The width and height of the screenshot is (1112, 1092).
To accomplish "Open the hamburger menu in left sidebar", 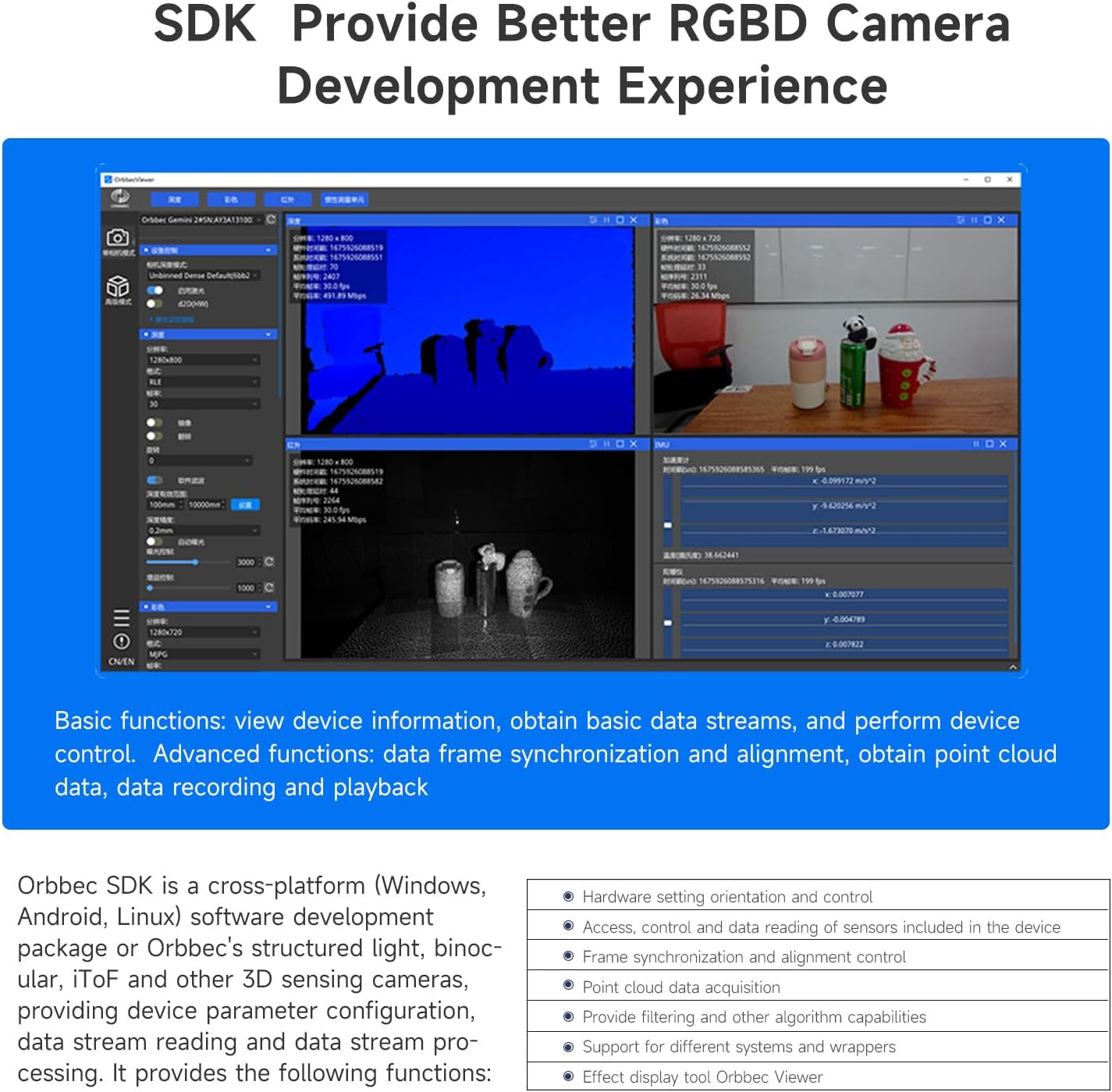I will [121, 617].
